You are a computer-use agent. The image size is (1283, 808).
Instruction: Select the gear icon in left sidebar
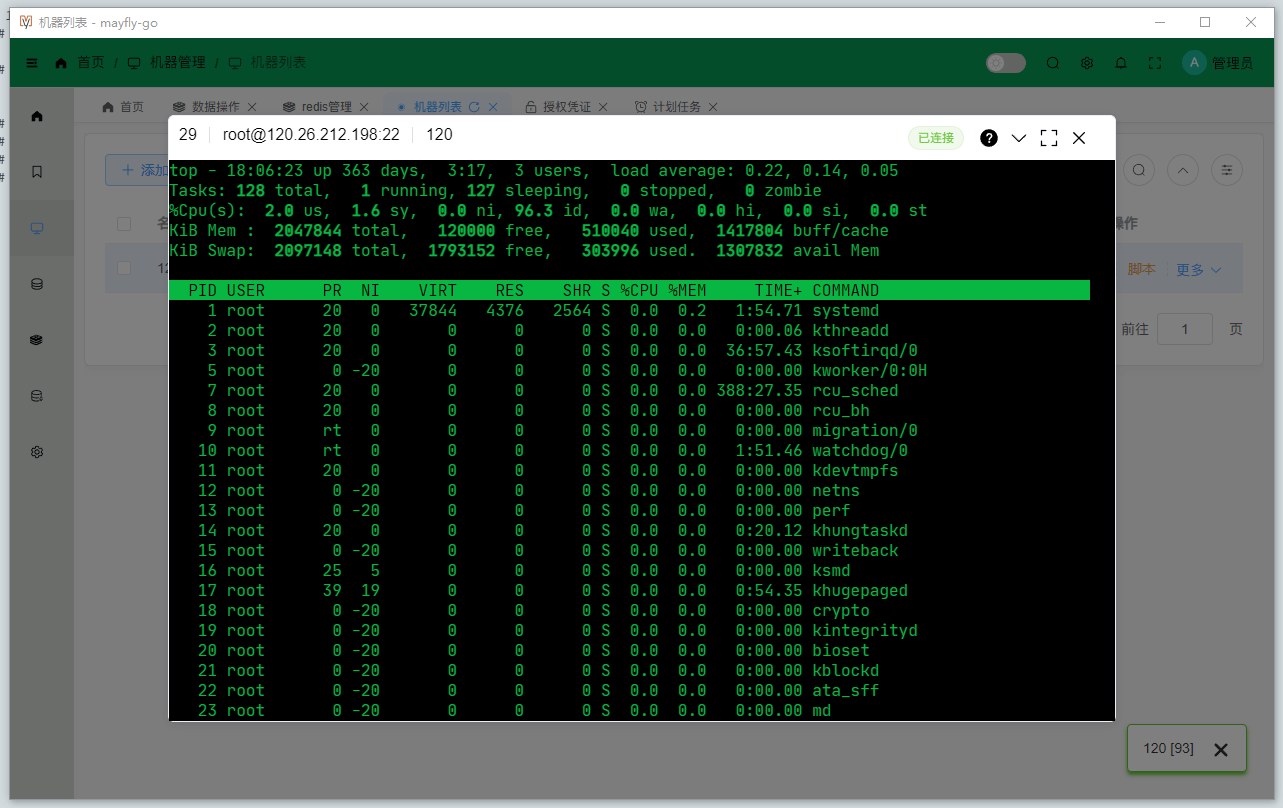click(37, 452)
